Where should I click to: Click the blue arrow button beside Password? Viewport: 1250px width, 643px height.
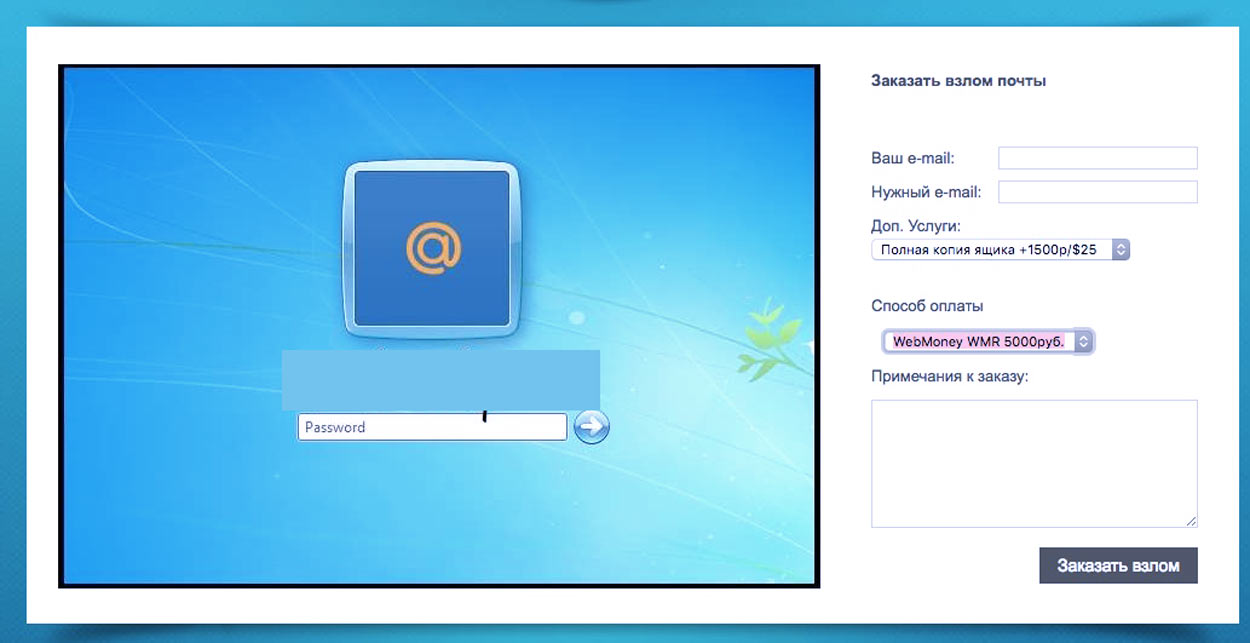point(592,427)
